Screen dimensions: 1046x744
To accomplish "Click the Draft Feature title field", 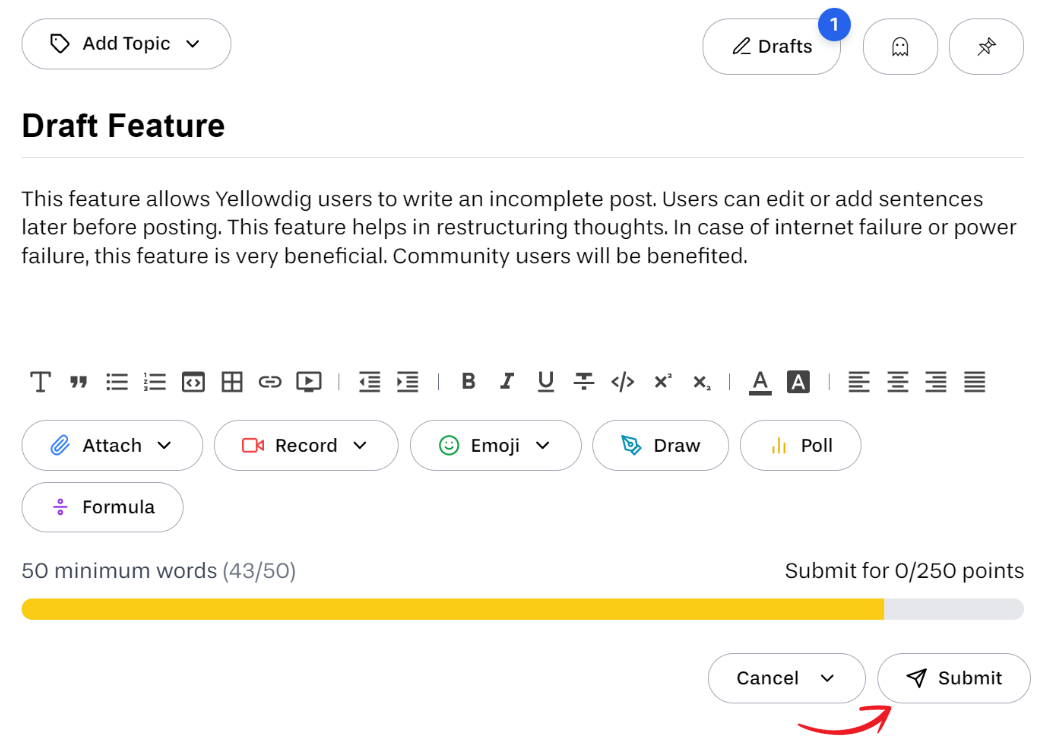I will click(523, 126).
